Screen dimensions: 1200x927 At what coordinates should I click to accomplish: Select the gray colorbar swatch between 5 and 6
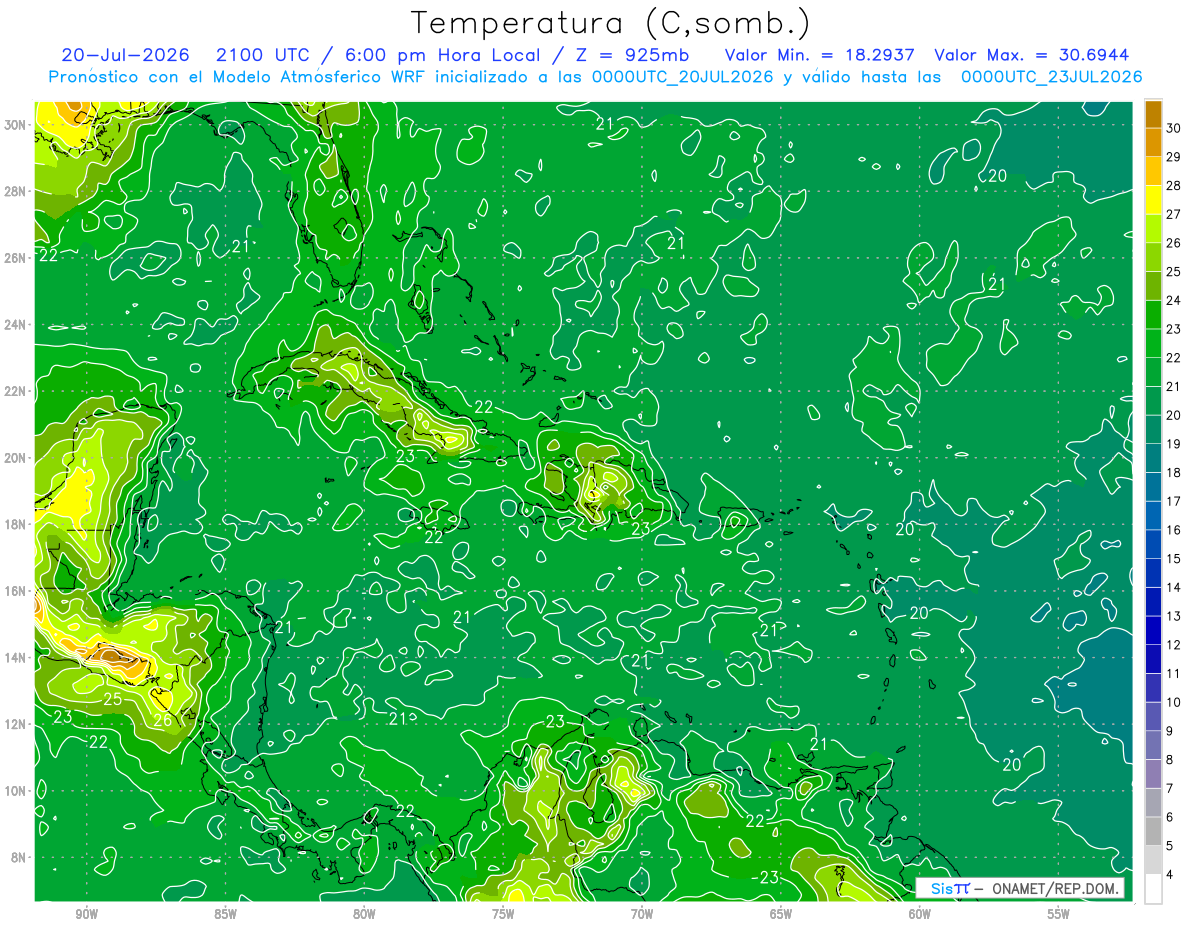pos(1153,832)
